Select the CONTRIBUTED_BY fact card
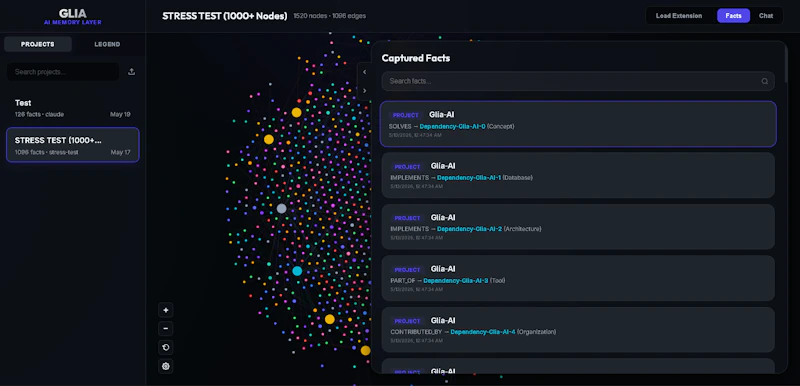 pos(578,329)
